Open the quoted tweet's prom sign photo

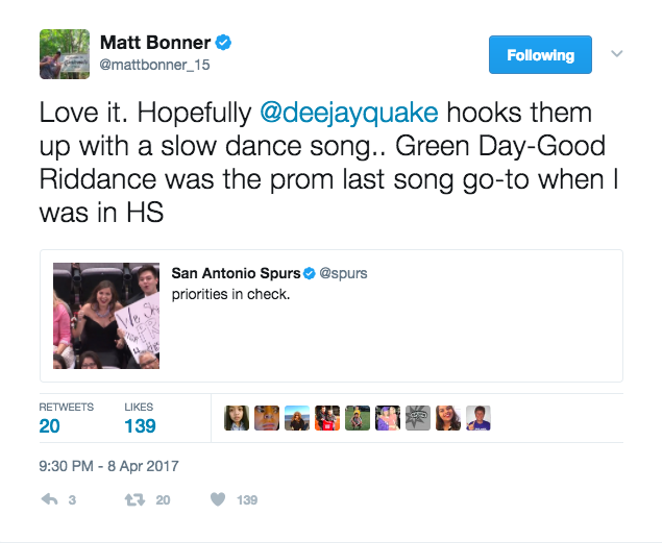point(106,316)
